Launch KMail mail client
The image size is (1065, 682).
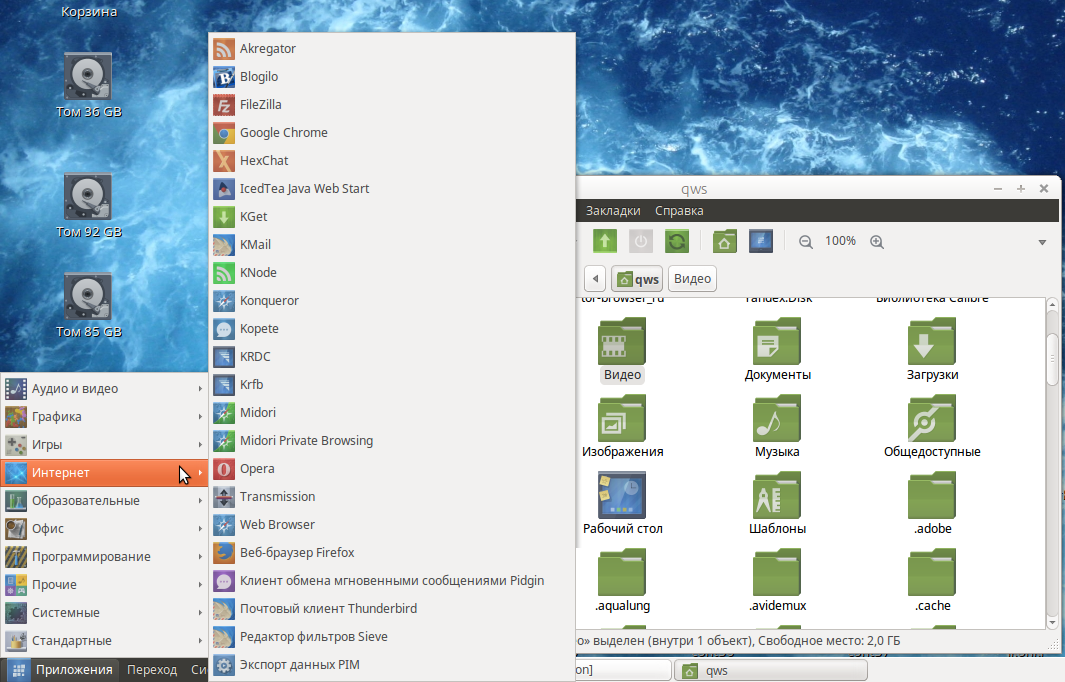392,245
